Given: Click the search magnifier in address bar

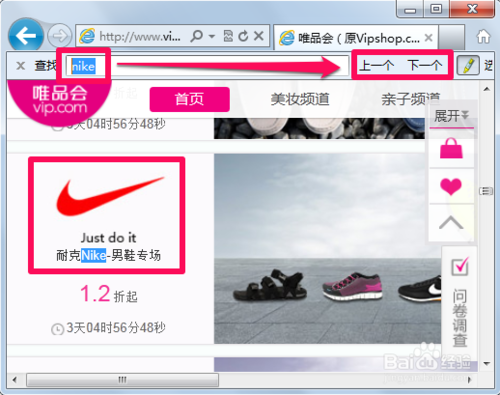Looking at the screenshot, I should 196,36.
